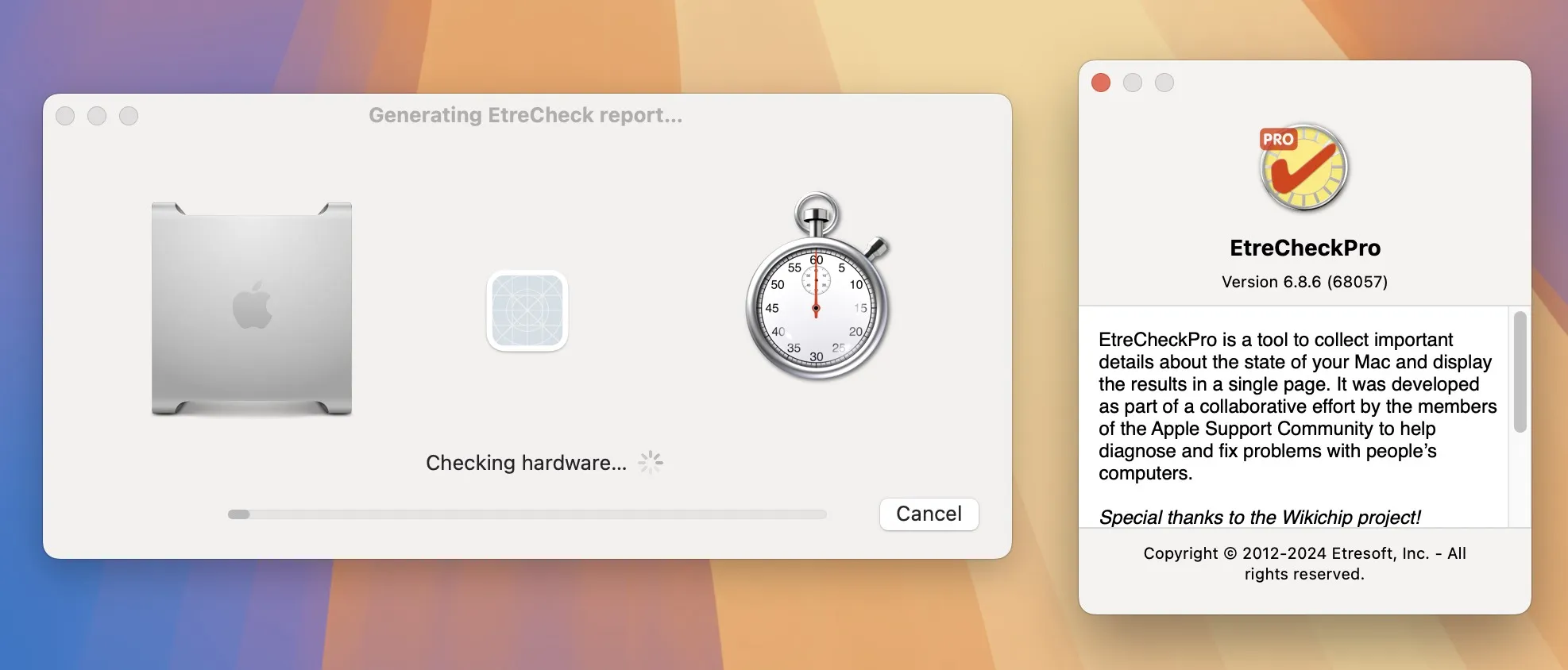
Task: Click the Etresoft copyright notice
Action: 1304,564
